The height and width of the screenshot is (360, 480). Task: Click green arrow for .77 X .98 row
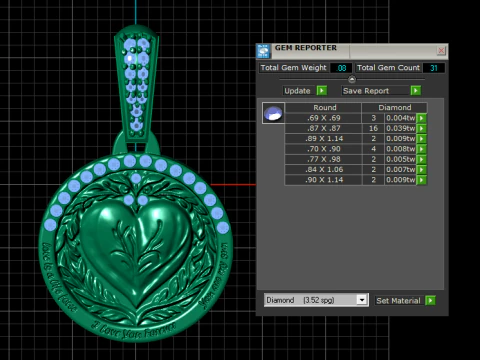[x=421, y=159]
